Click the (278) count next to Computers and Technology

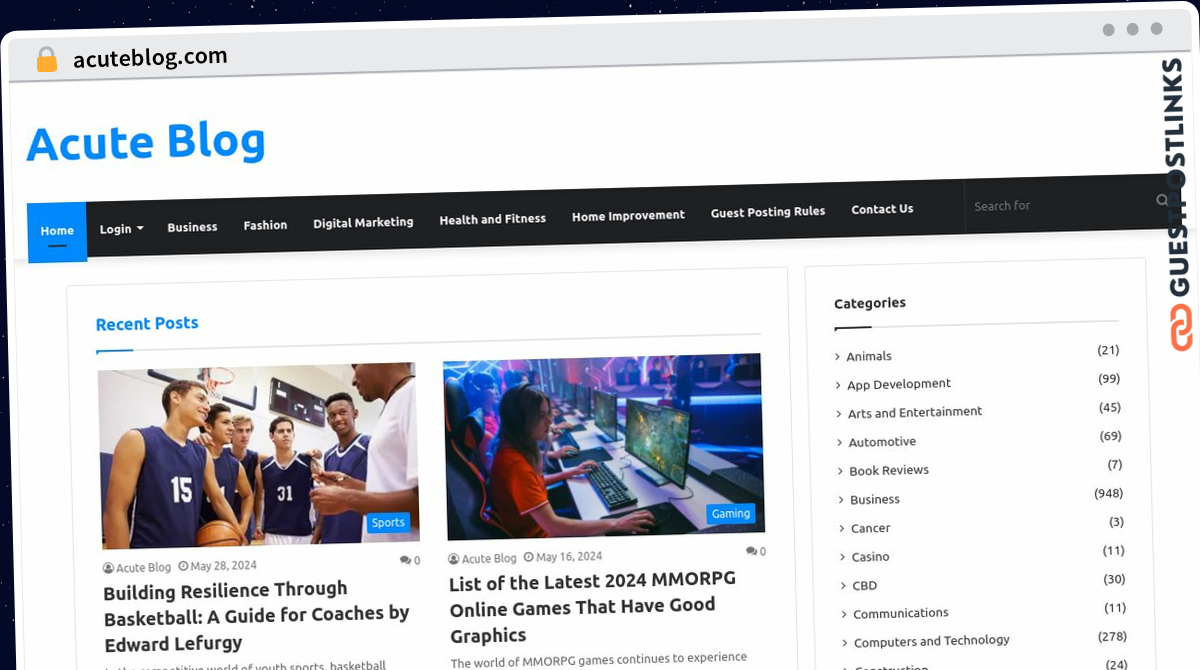(1112, 636)
